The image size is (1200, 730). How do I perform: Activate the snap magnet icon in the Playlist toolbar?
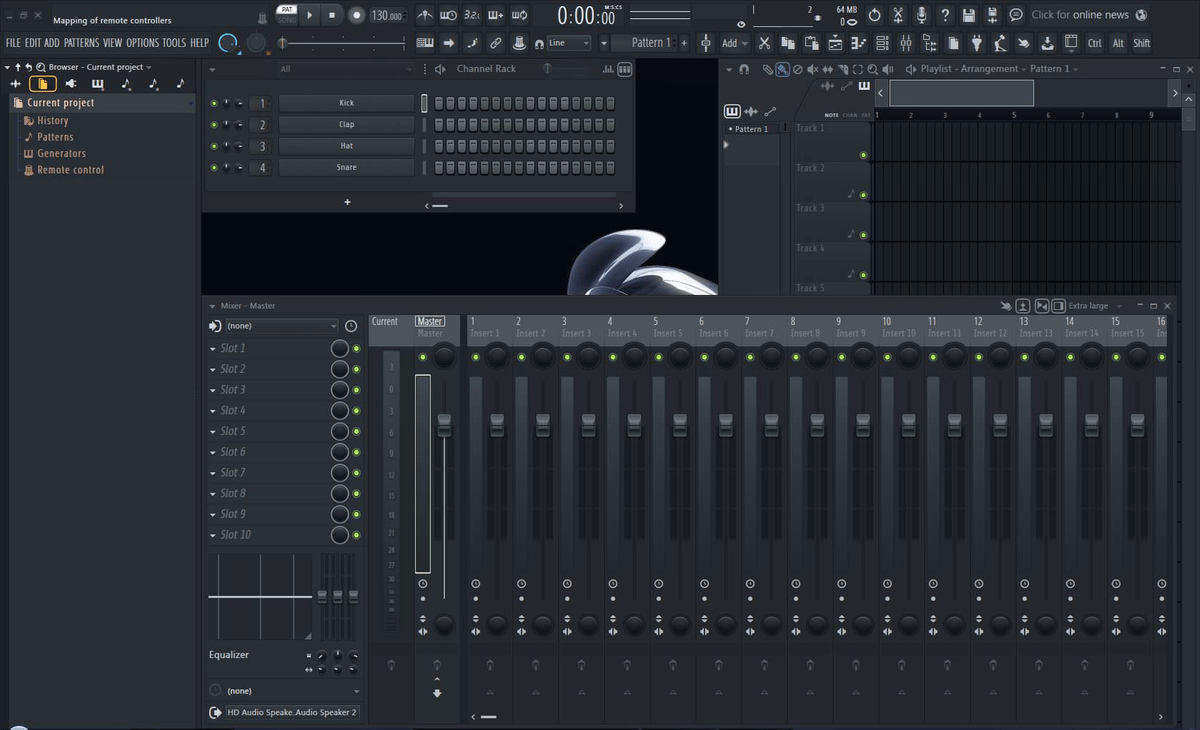click(x=743, y=69)
